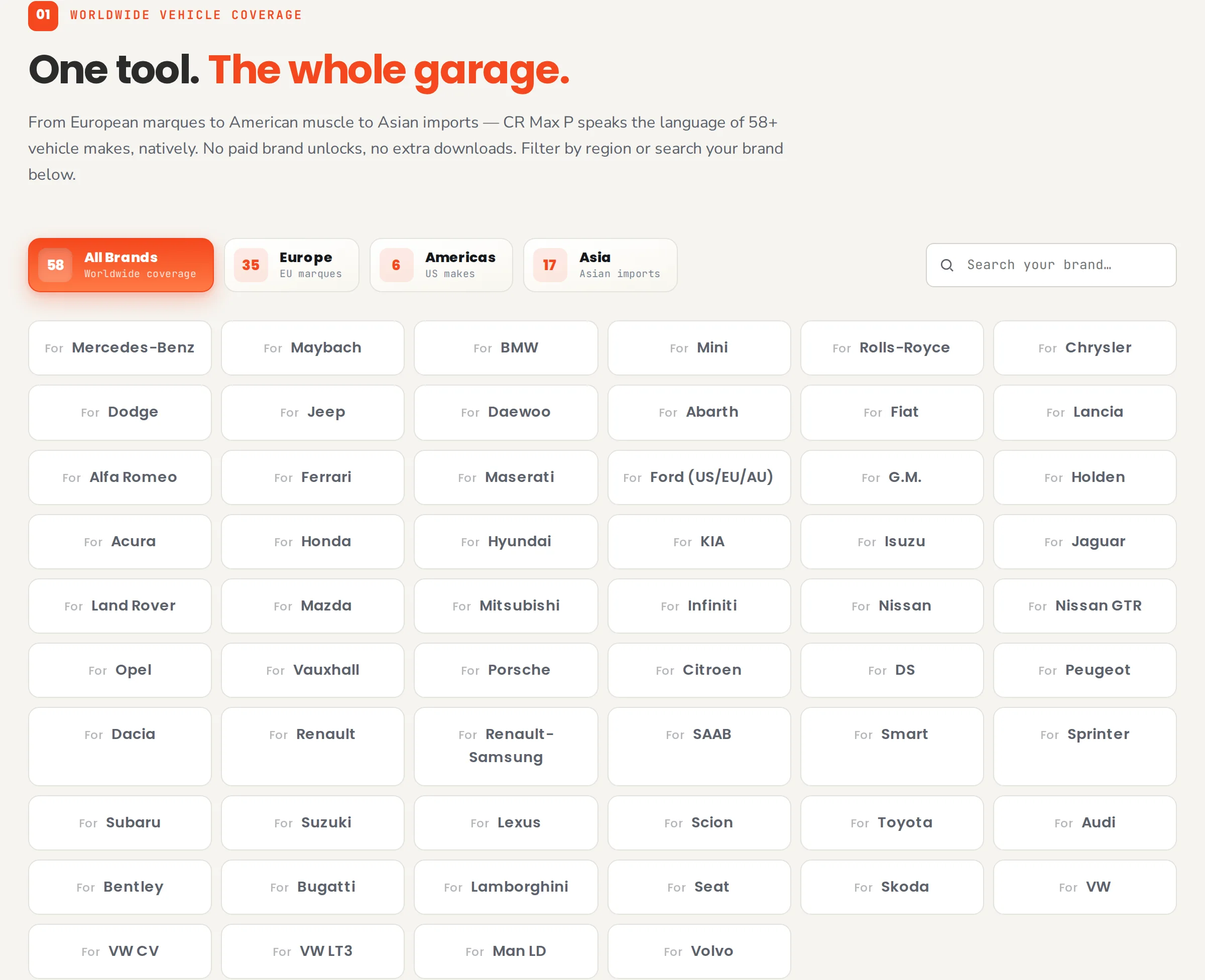Open the Mercedes-Benz brand card
Image resolution: width=1205 pixels, height=980 pixels.
pos(119,348)
